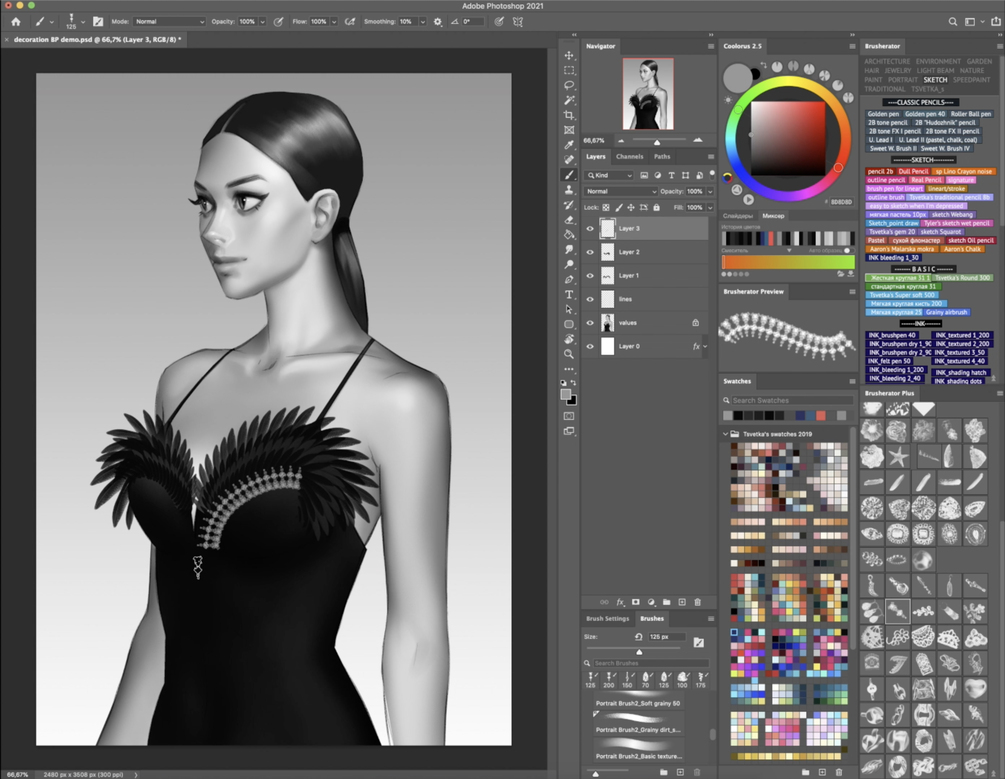The image size is (1005, 779).
Task: Choose the Real Pencil brush button
Action: click(x=926, y=180)
